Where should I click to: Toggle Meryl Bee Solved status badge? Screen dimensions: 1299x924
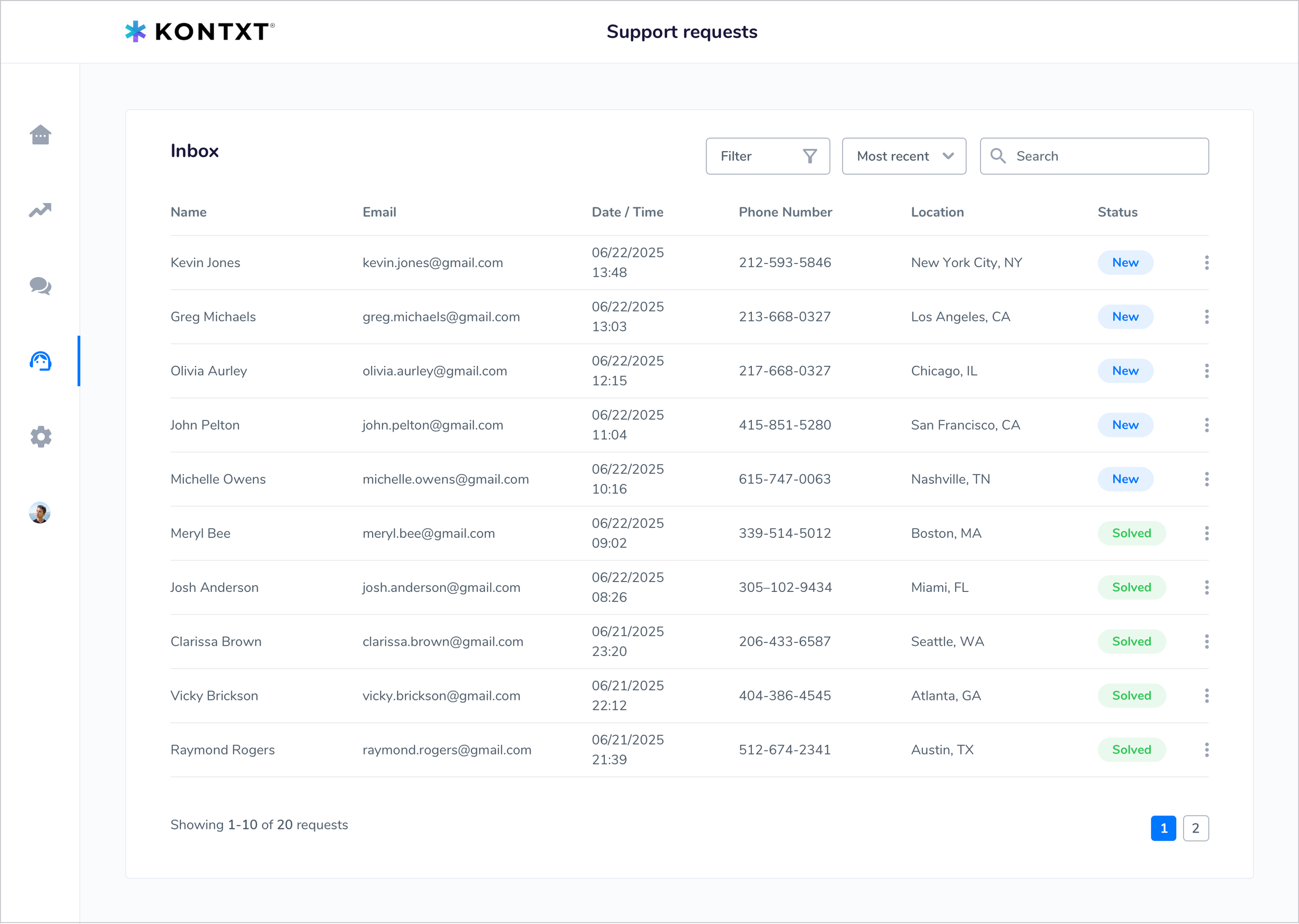pyautogui.click(x=1131, y=533)
